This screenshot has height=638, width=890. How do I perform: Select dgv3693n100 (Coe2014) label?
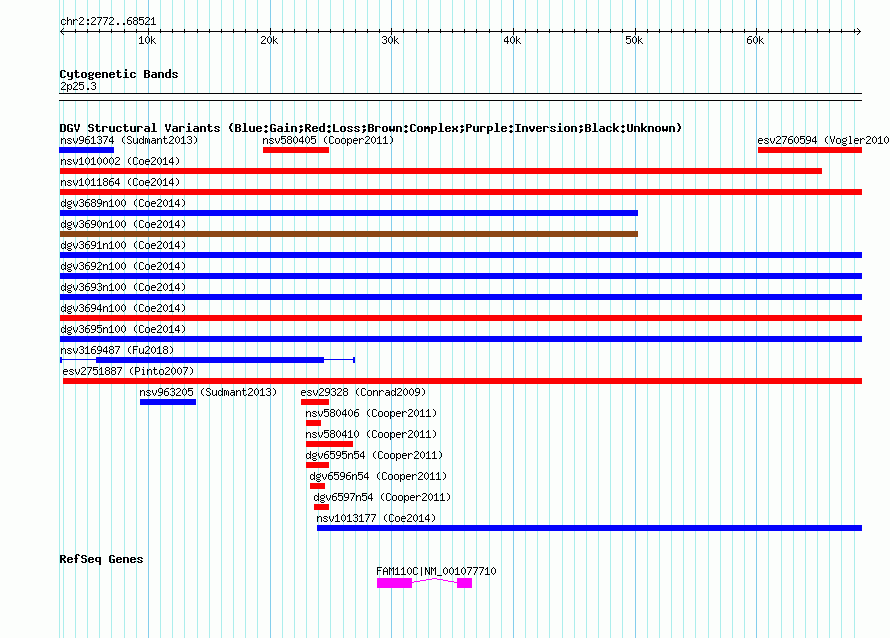[123, 287]
